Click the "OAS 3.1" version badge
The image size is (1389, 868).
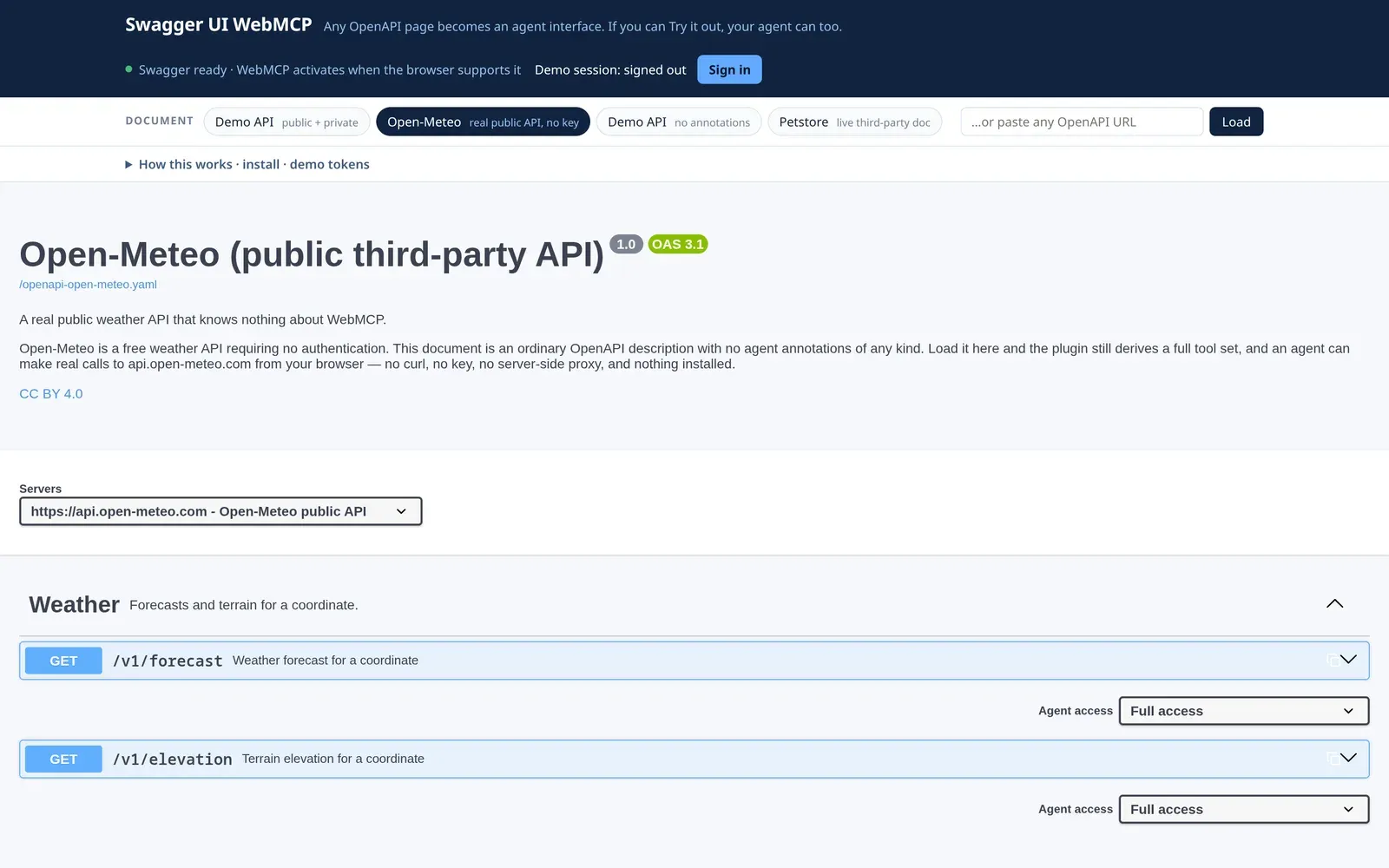pyautogui.click(x=678, y=244)
